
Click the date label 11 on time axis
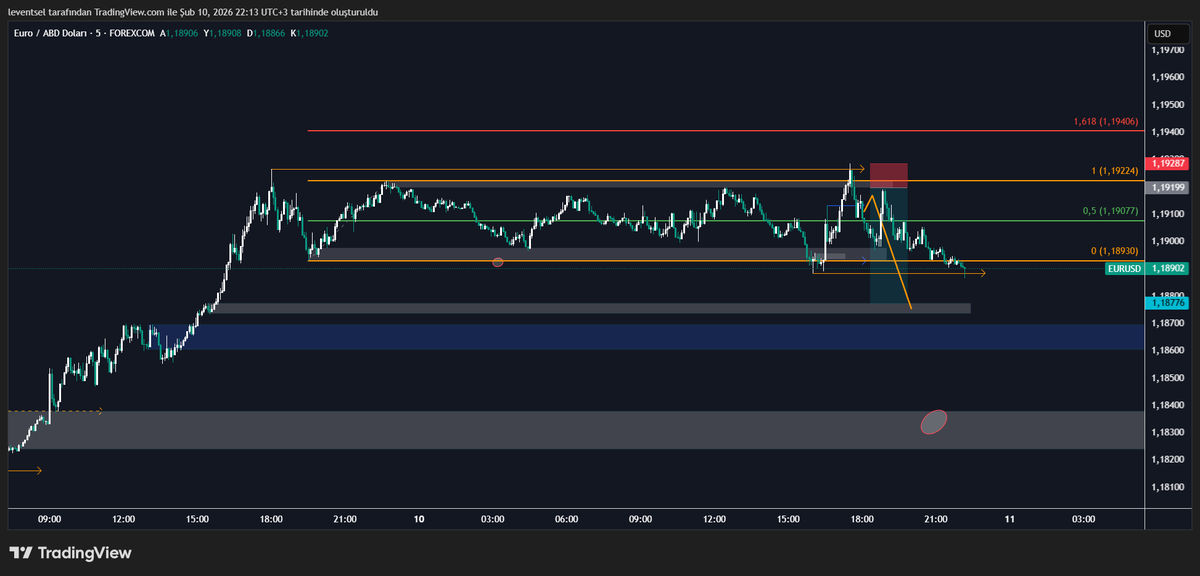pyautogui.click(x=1010, y=519)
